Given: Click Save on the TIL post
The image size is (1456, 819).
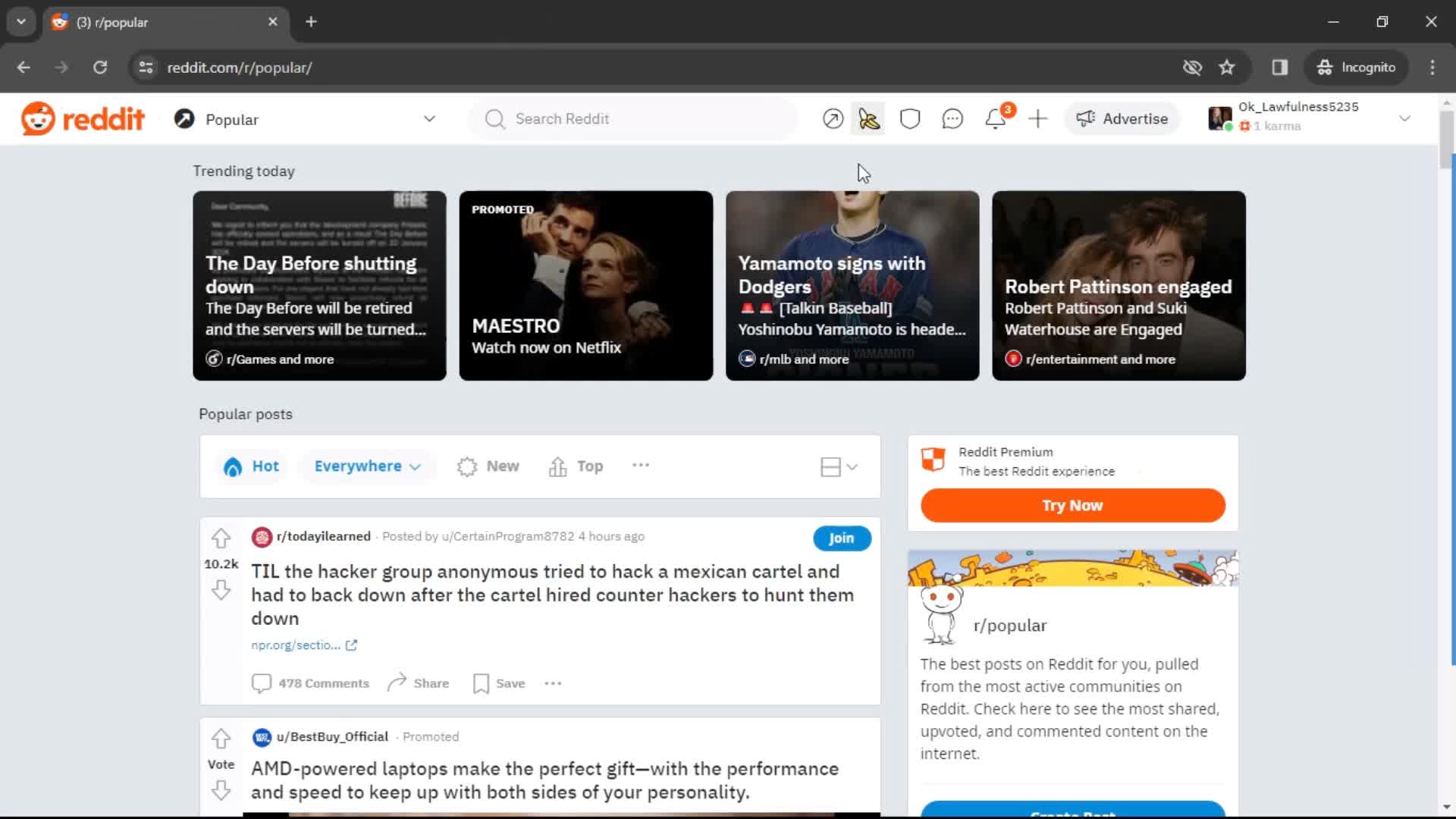Looking at the screenshot, I should [500, 683].
